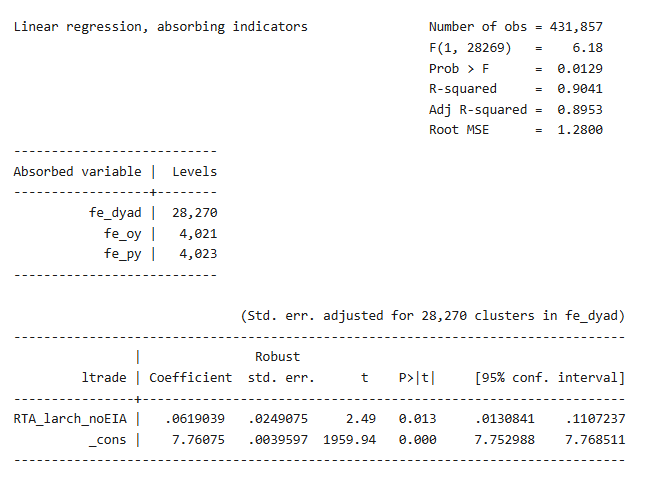
Task: Click the Adj R-squared value 0.8953
Action: click(580, 109)
